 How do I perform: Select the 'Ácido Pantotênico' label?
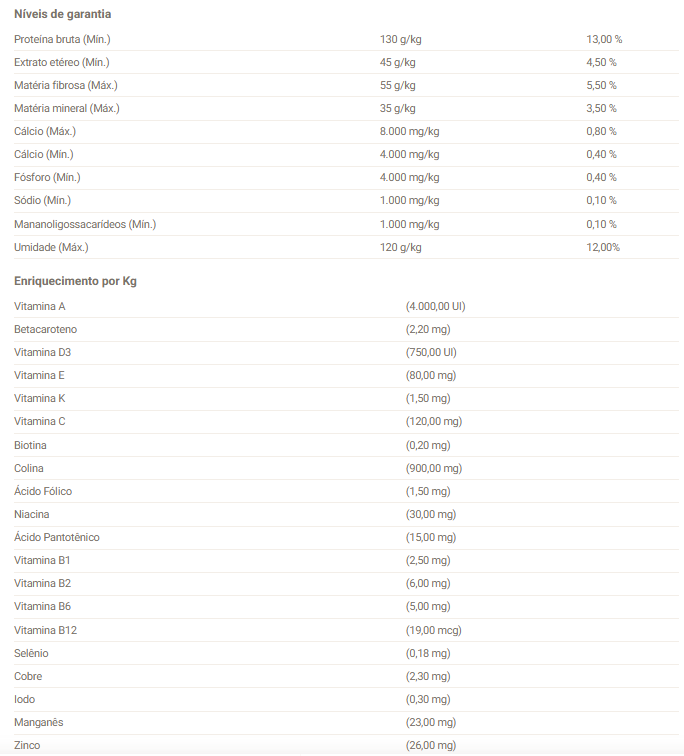[57, 537]
